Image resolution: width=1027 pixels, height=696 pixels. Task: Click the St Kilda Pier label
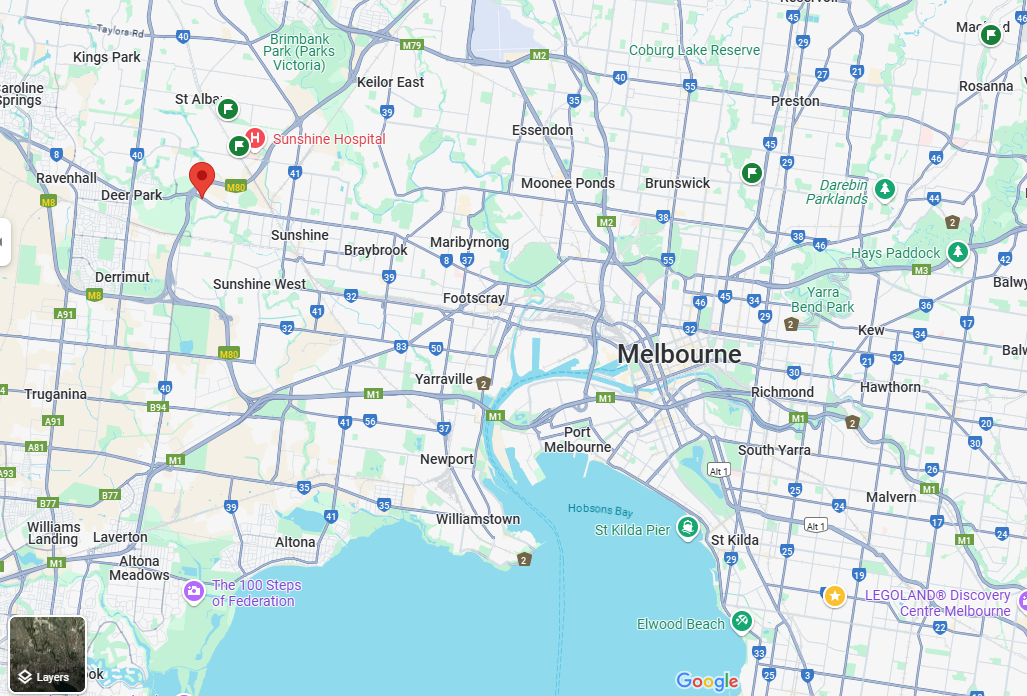(632, 530)
